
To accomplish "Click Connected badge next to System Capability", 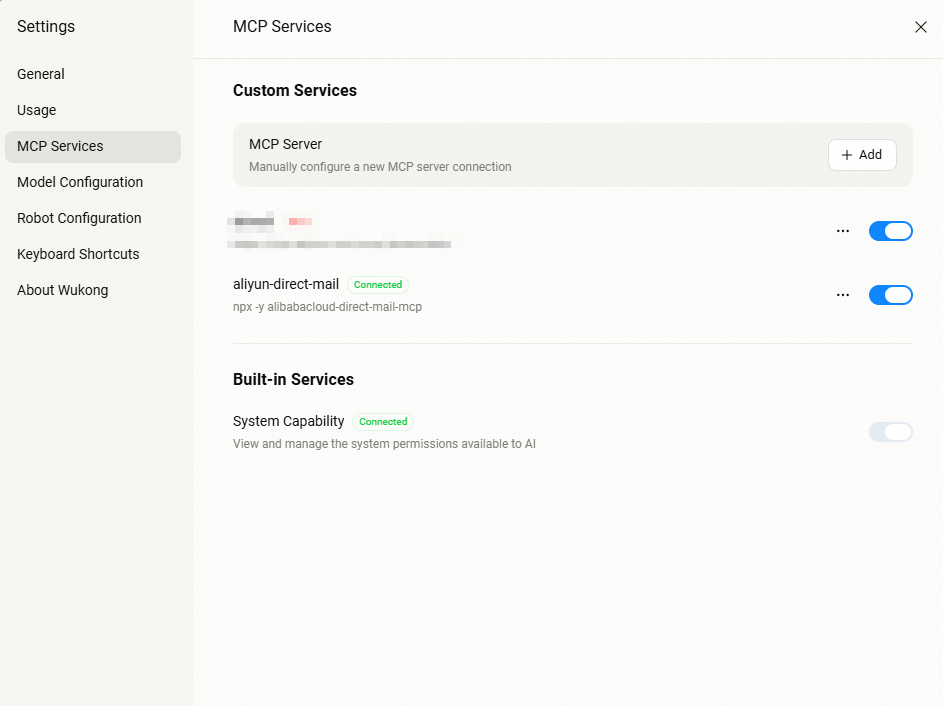I will 383,422.
